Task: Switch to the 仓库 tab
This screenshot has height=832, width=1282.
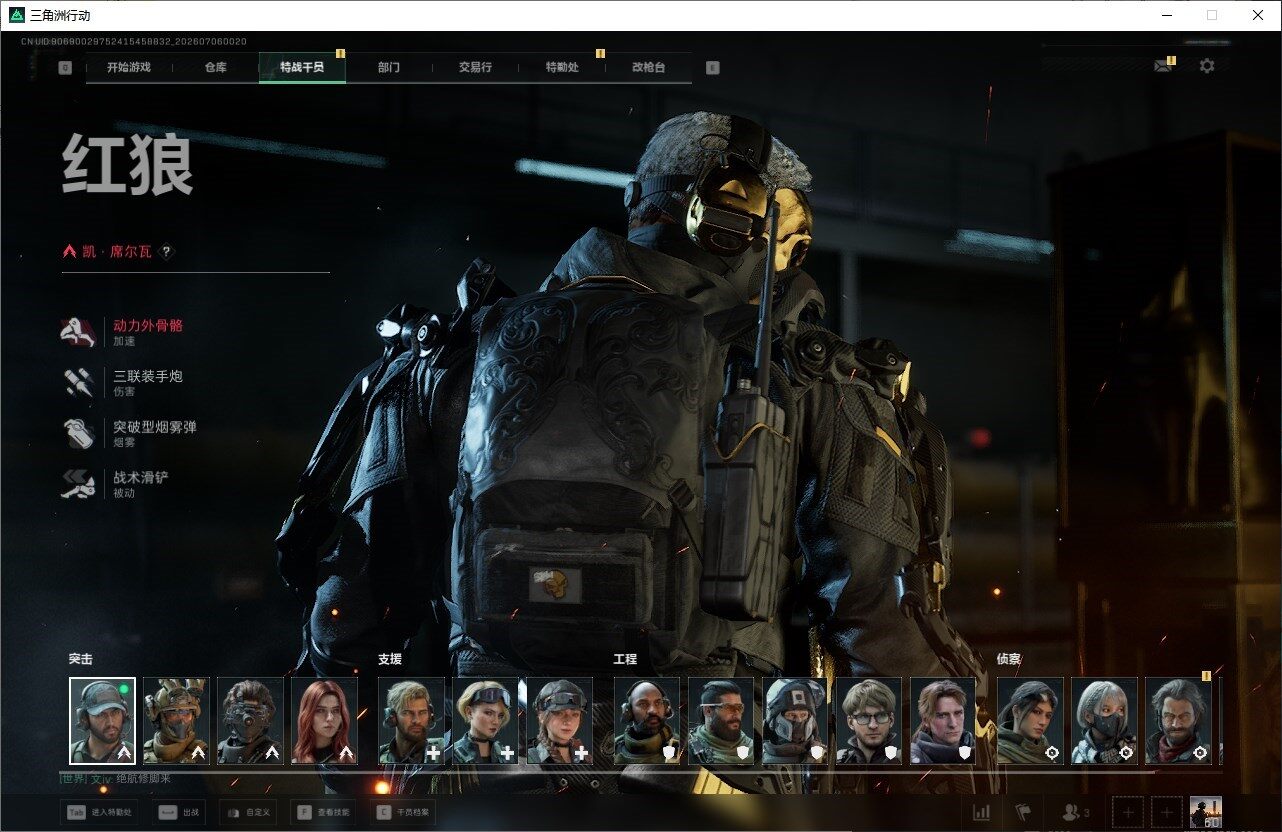Action: (x=216, y=67)
